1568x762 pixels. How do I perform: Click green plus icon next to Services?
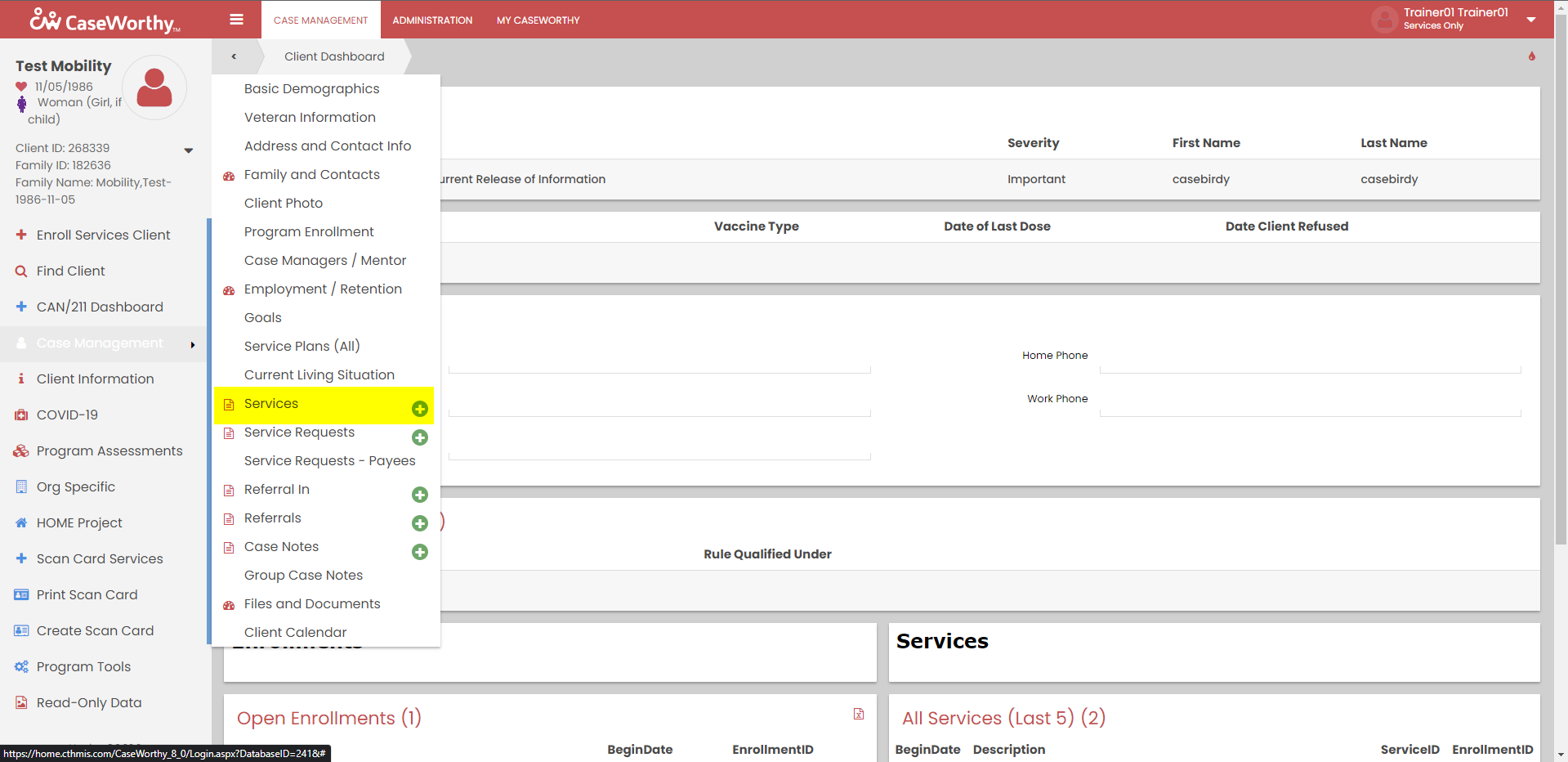(420, 409)
